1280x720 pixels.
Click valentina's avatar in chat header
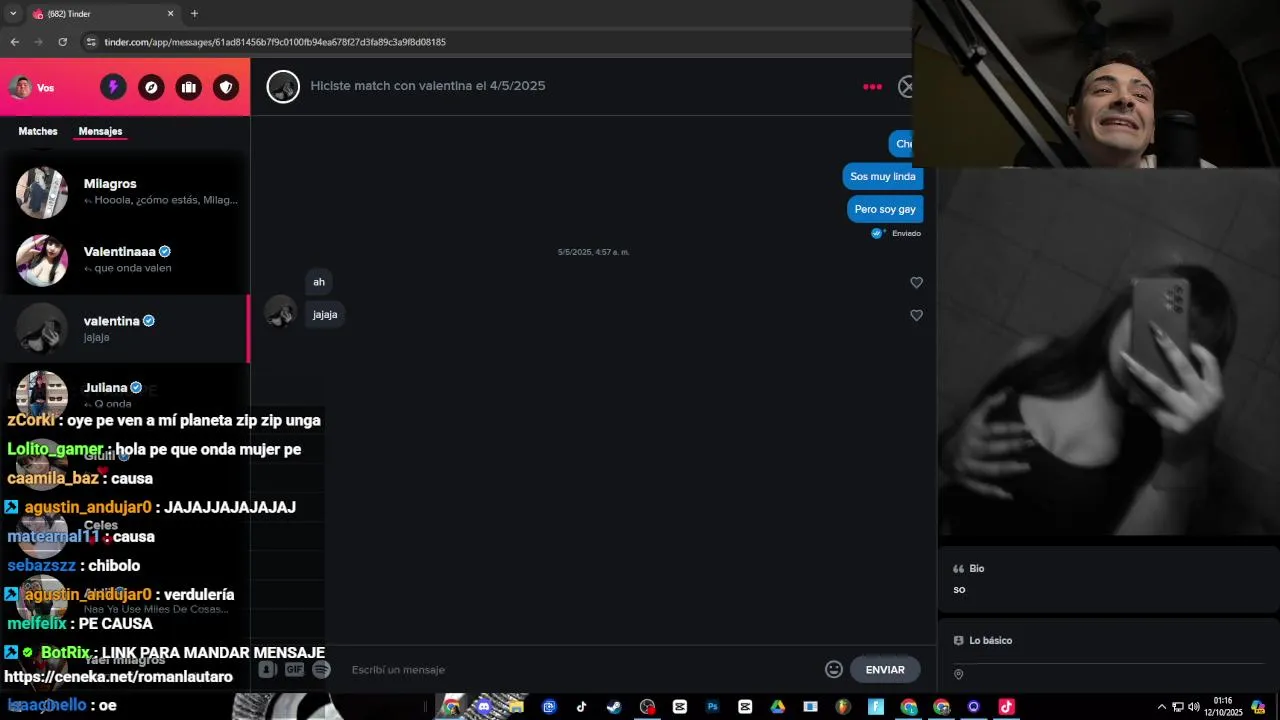283,86
